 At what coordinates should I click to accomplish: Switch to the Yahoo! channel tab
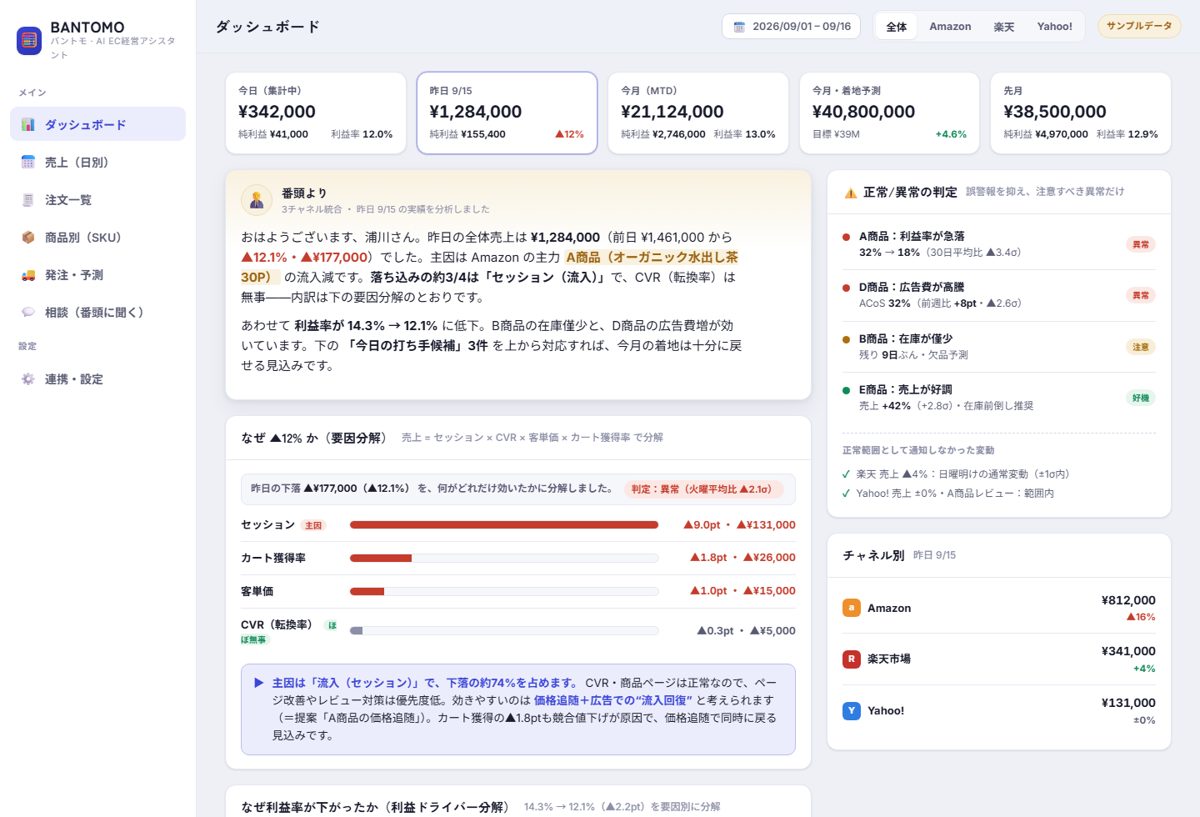tap(1054, 27)
